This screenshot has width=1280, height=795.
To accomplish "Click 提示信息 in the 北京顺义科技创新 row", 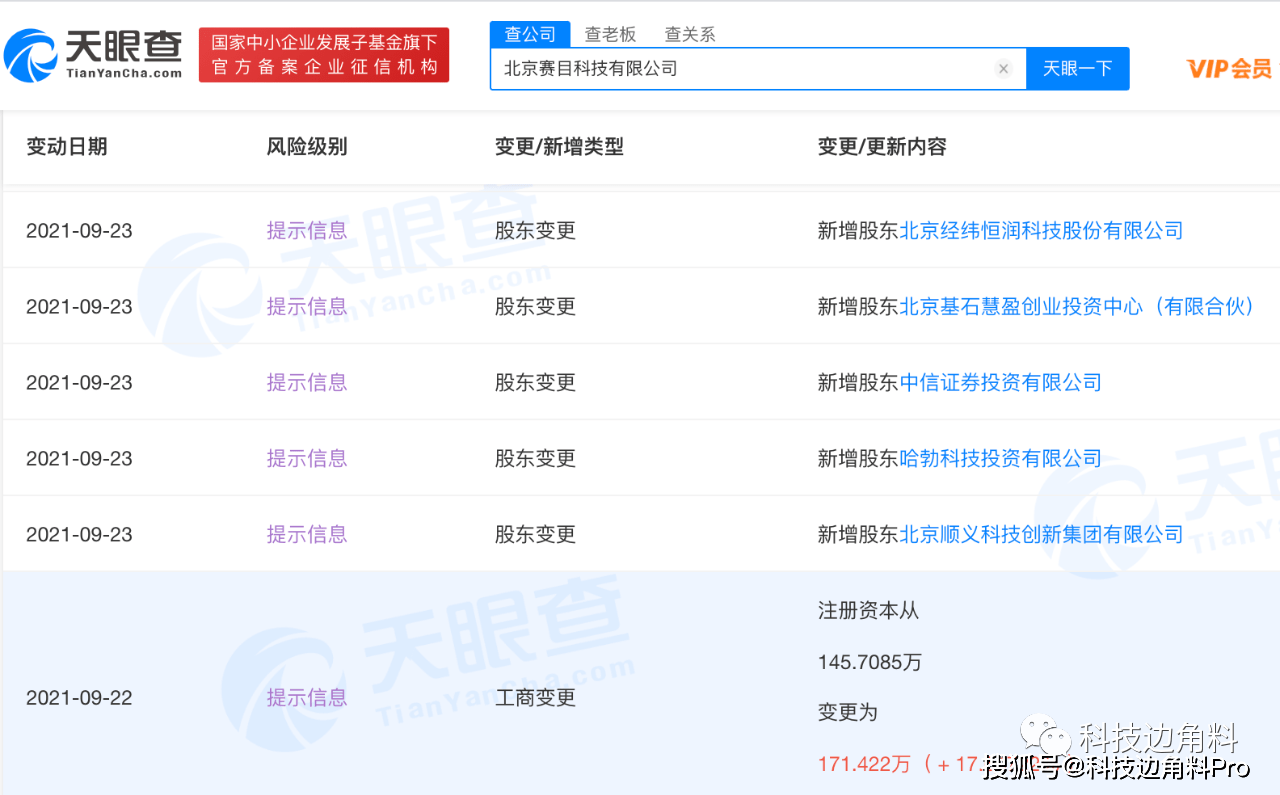I will [307, 535].
